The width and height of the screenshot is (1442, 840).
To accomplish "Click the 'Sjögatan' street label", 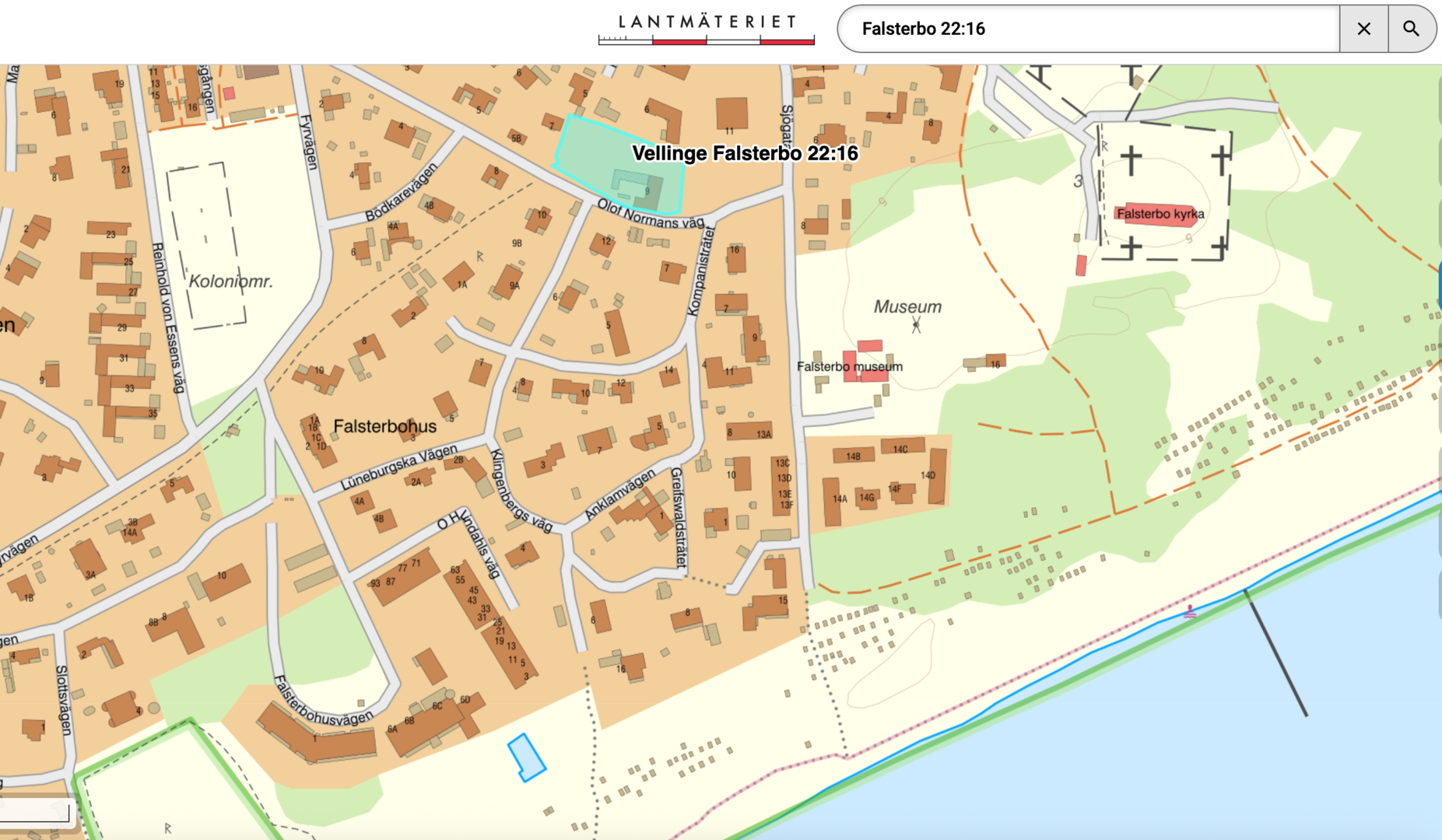I will (788, 124).
